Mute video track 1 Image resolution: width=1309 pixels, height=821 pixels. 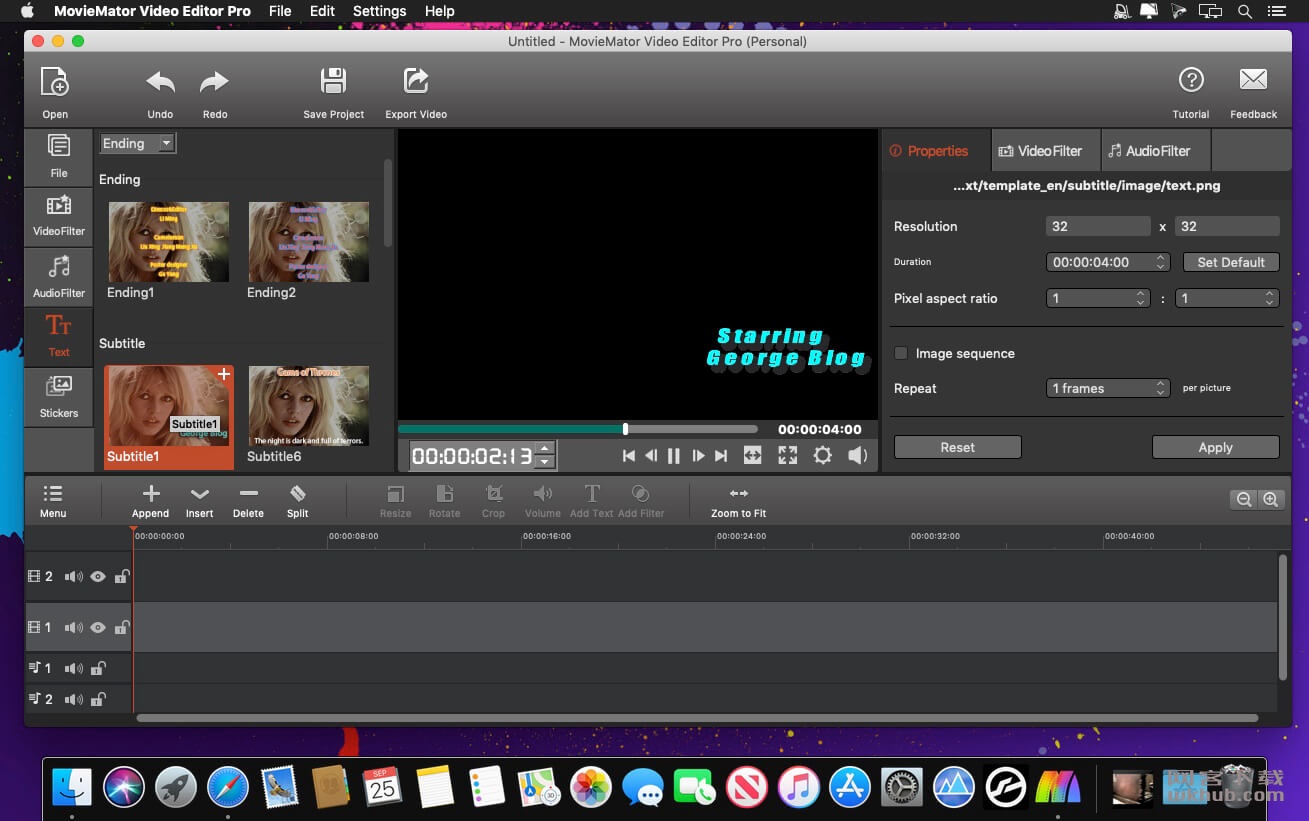point(74,628)
